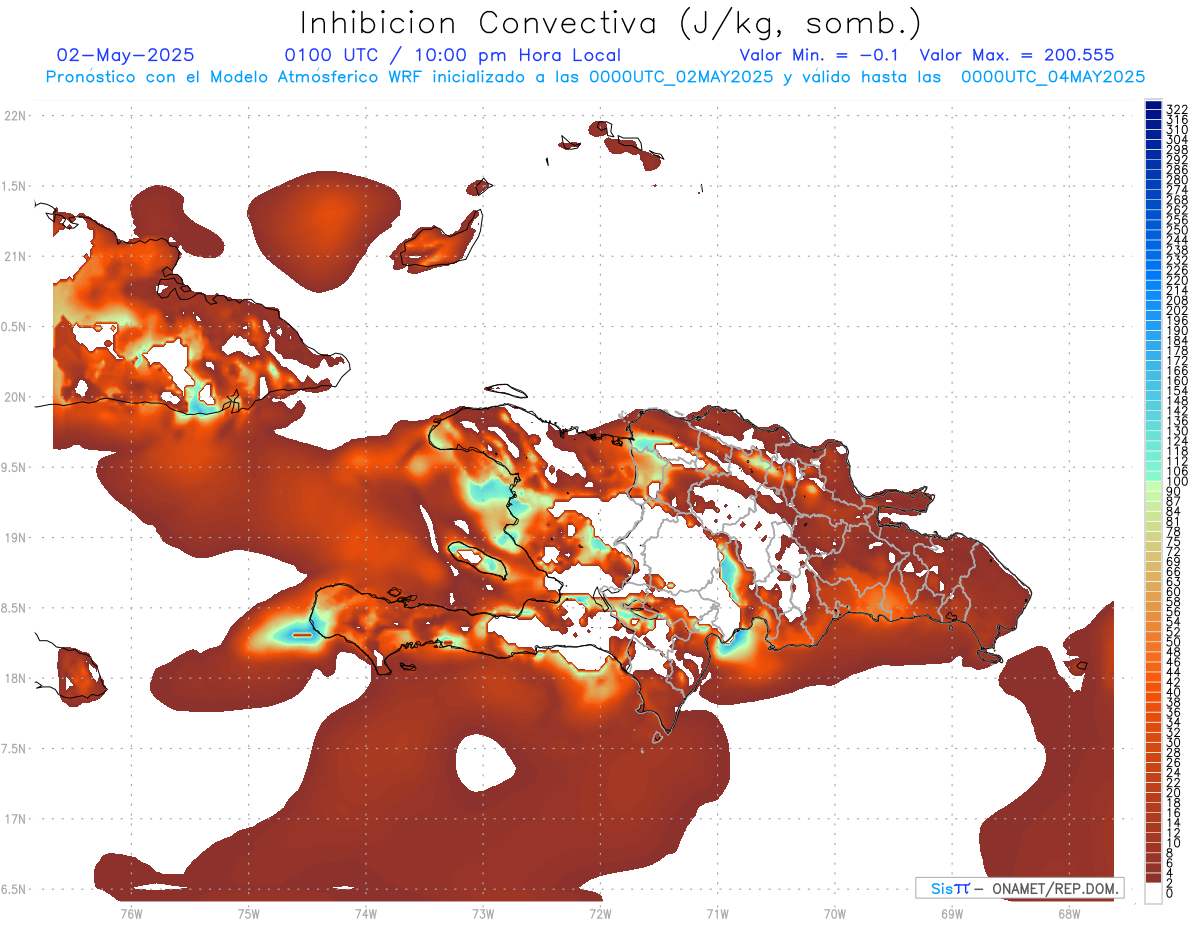Click the "Valor Min. = -0.1" label
This screenshot has height=927, width=1200.
tap(820, 56)
